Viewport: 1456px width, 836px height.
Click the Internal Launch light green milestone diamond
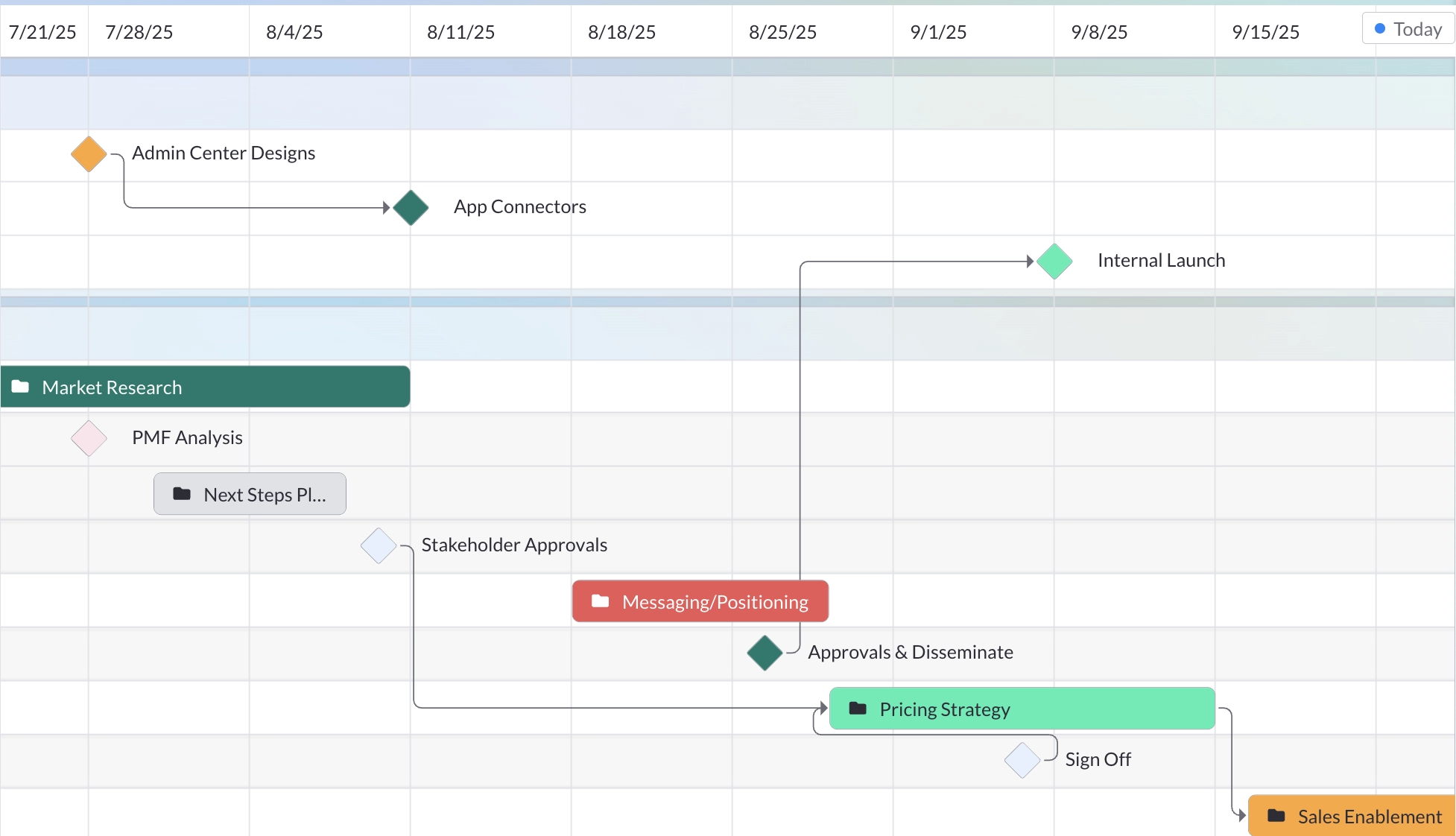1054,262
